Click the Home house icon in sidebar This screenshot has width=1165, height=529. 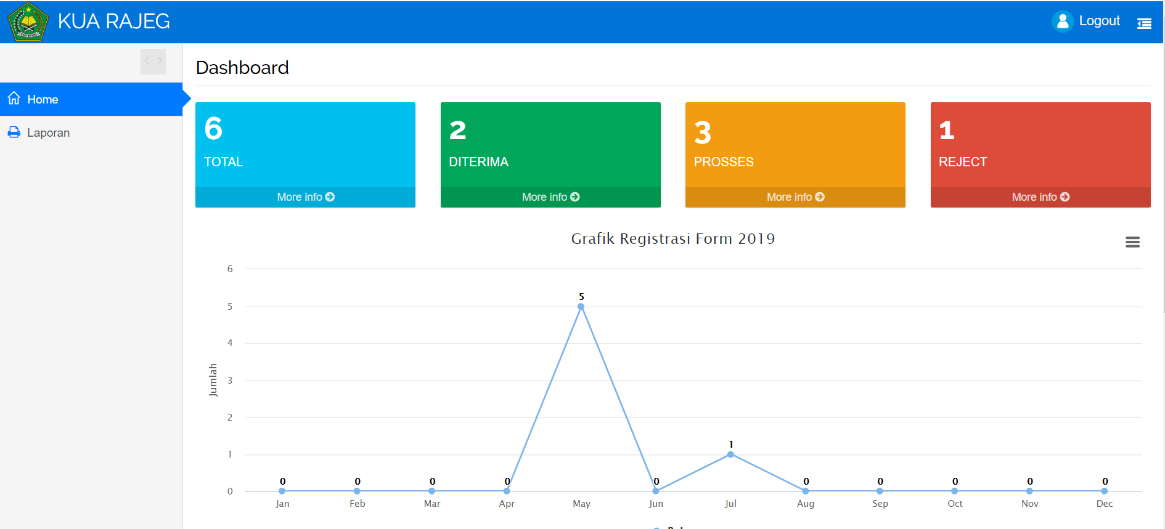click(x=13, y=99)
